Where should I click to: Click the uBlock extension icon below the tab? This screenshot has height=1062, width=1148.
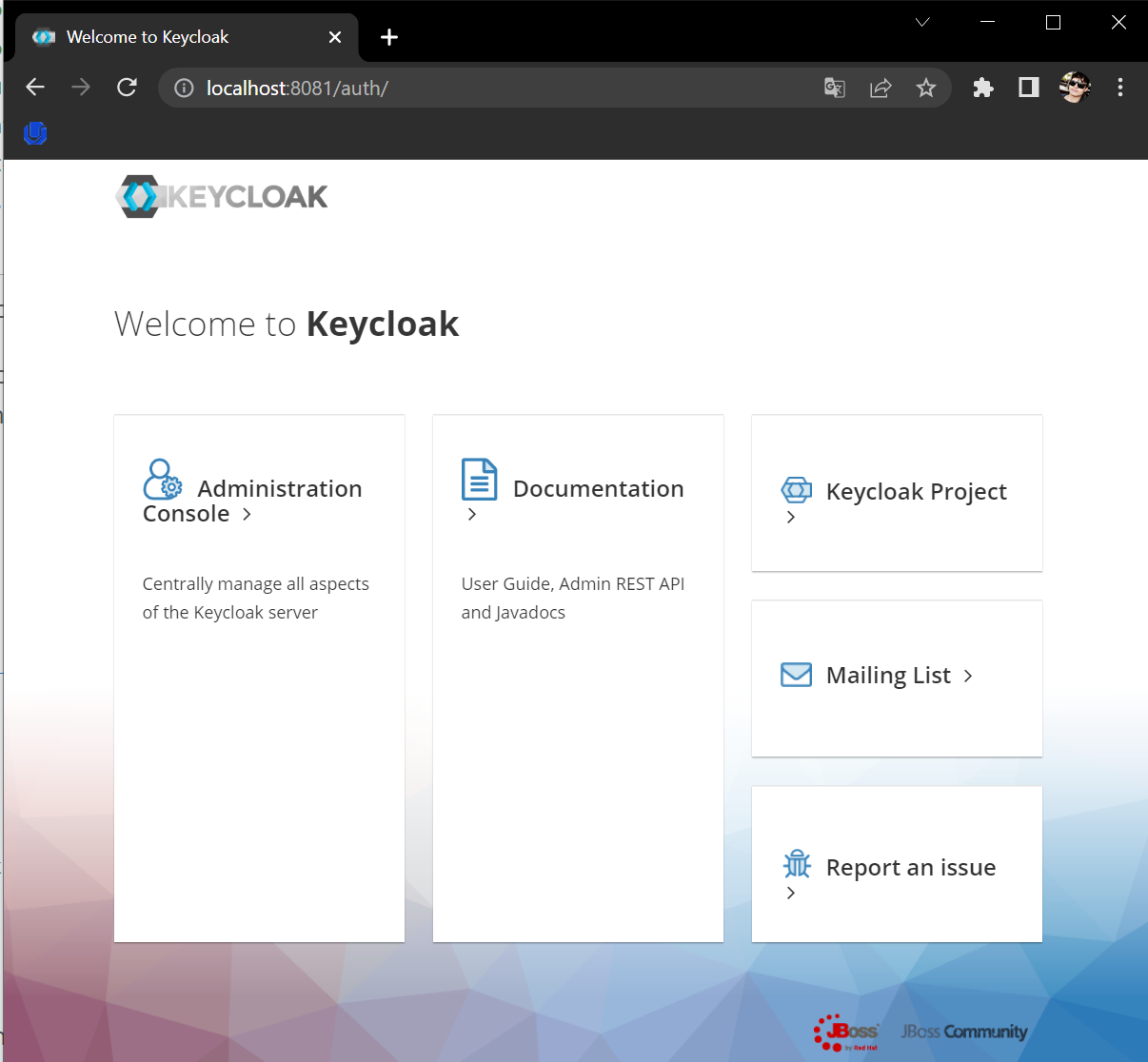[x=35, y=133]
